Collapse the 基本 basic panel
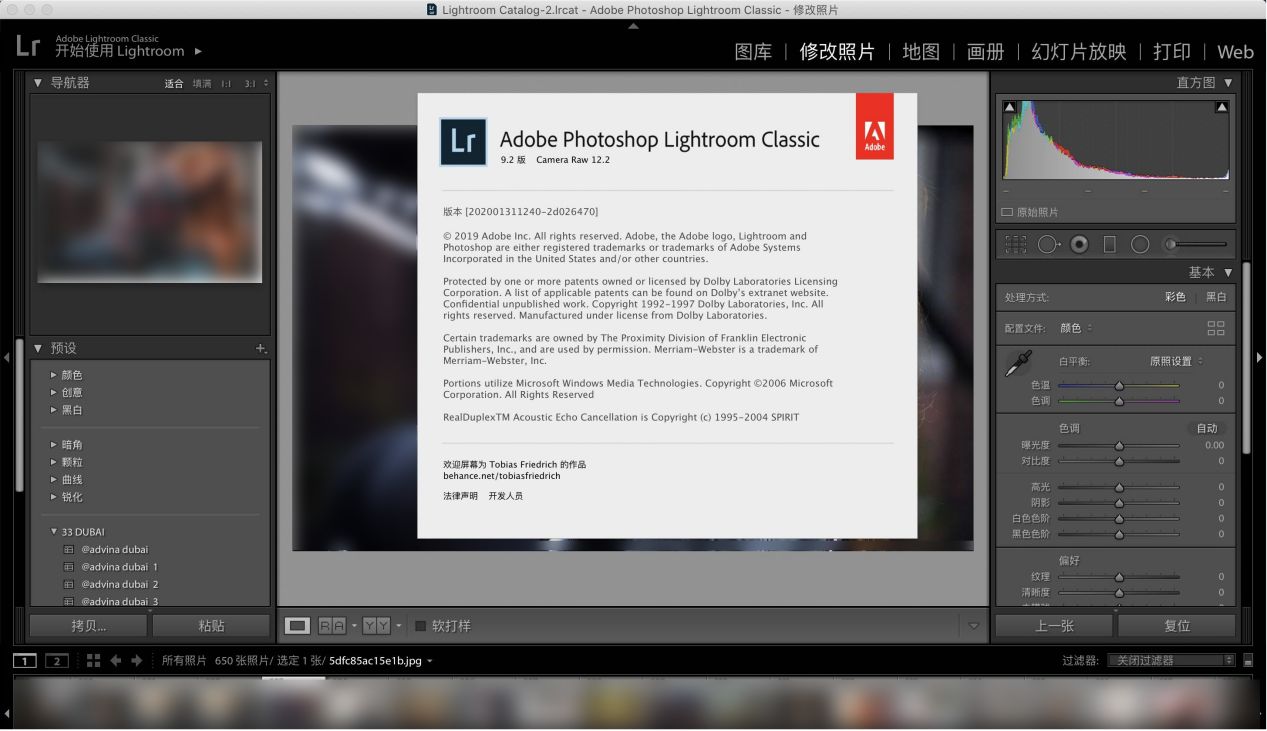Screen dimensions: 1267x731 click(1228, 272)
